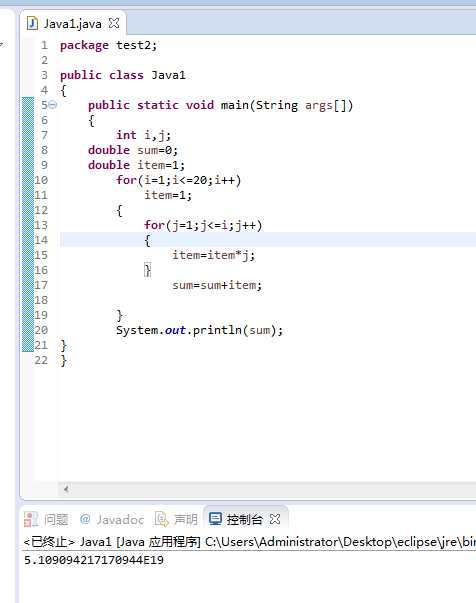Open the 声明 (Declaration) tab
Viewport: 476px width, 603px height.
pos(176,520)
